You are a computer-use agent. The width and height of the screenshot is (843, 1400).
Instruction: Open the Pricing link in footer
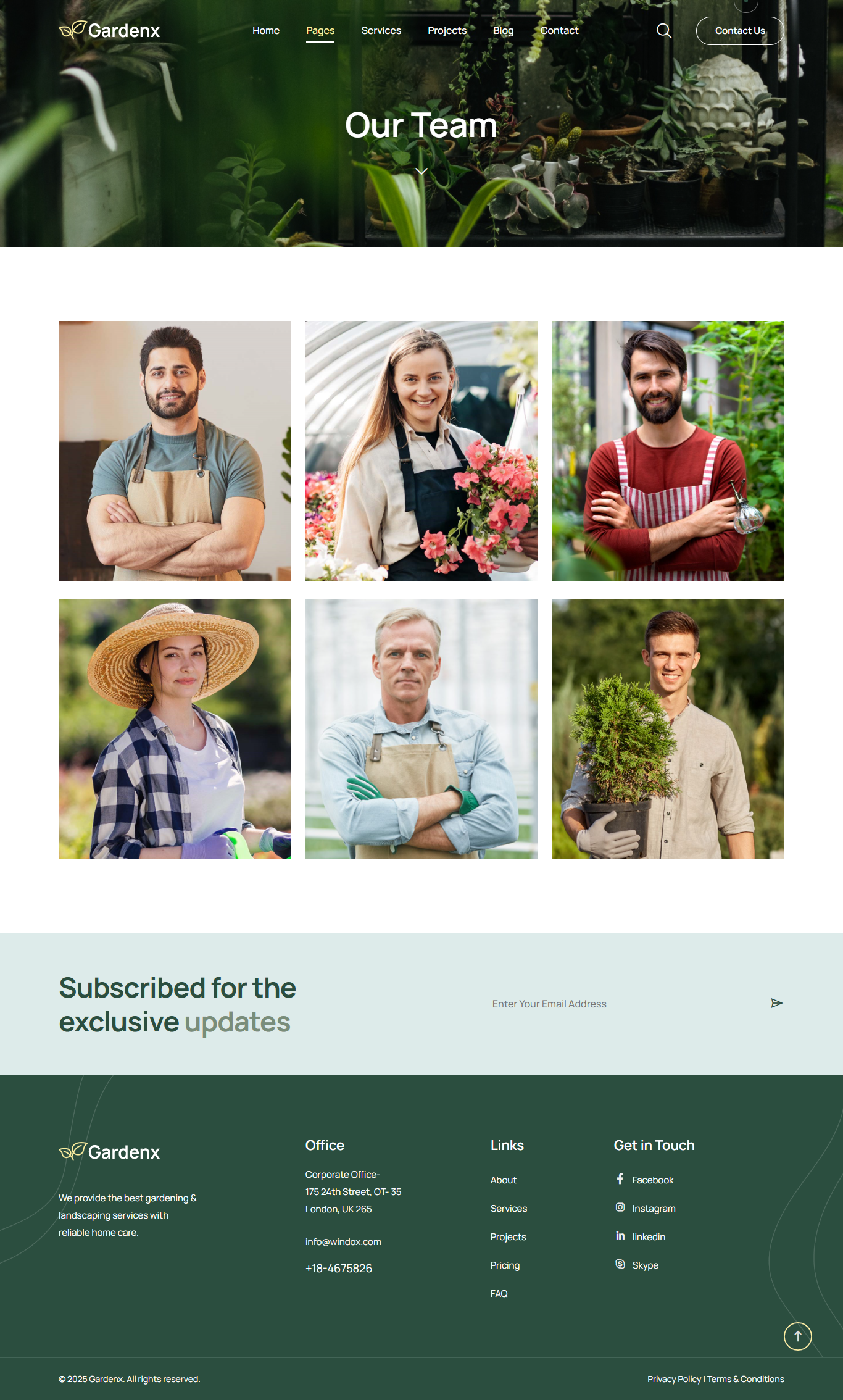(x=505, y=1265)
